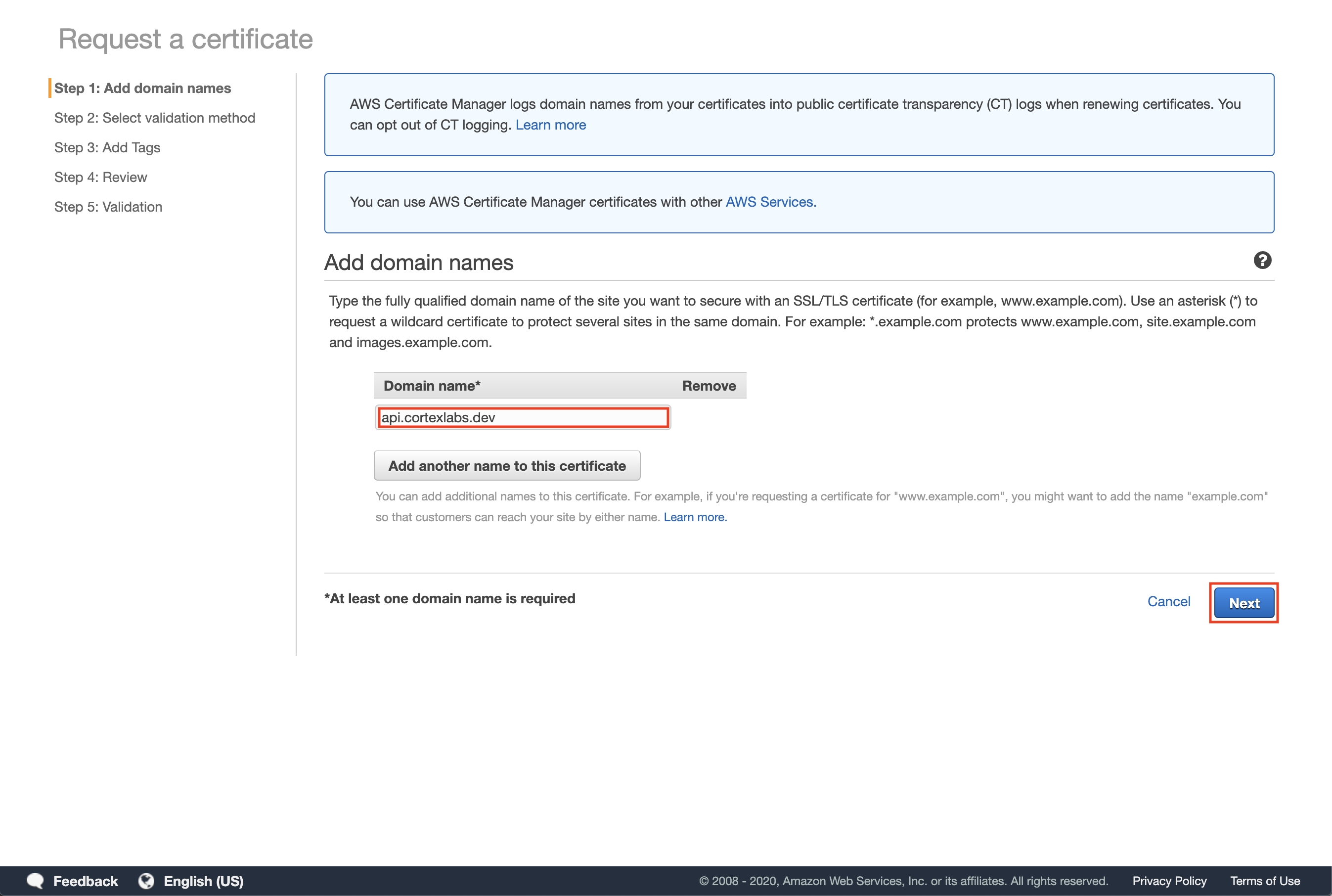This screenshot has width=1332, height=896.
Task: Click the help question mark icon
Action: coord(1262,261)
